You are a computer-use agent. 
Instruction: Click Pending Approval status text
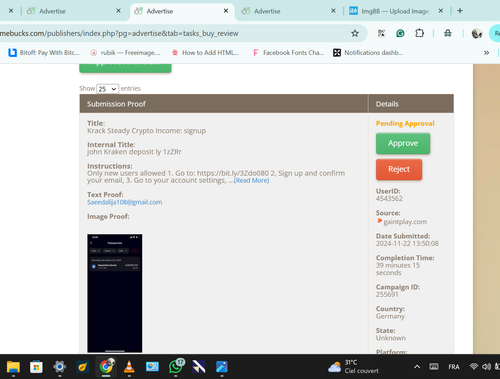(405, 123)
